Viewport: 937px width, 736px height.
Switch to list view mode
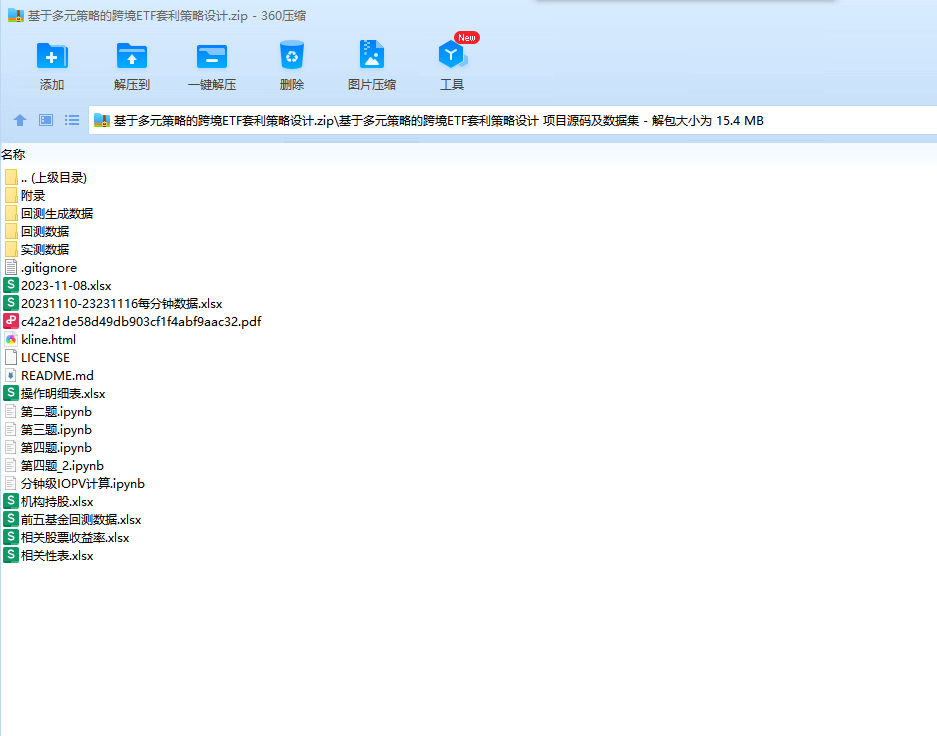tap(72, 120)
